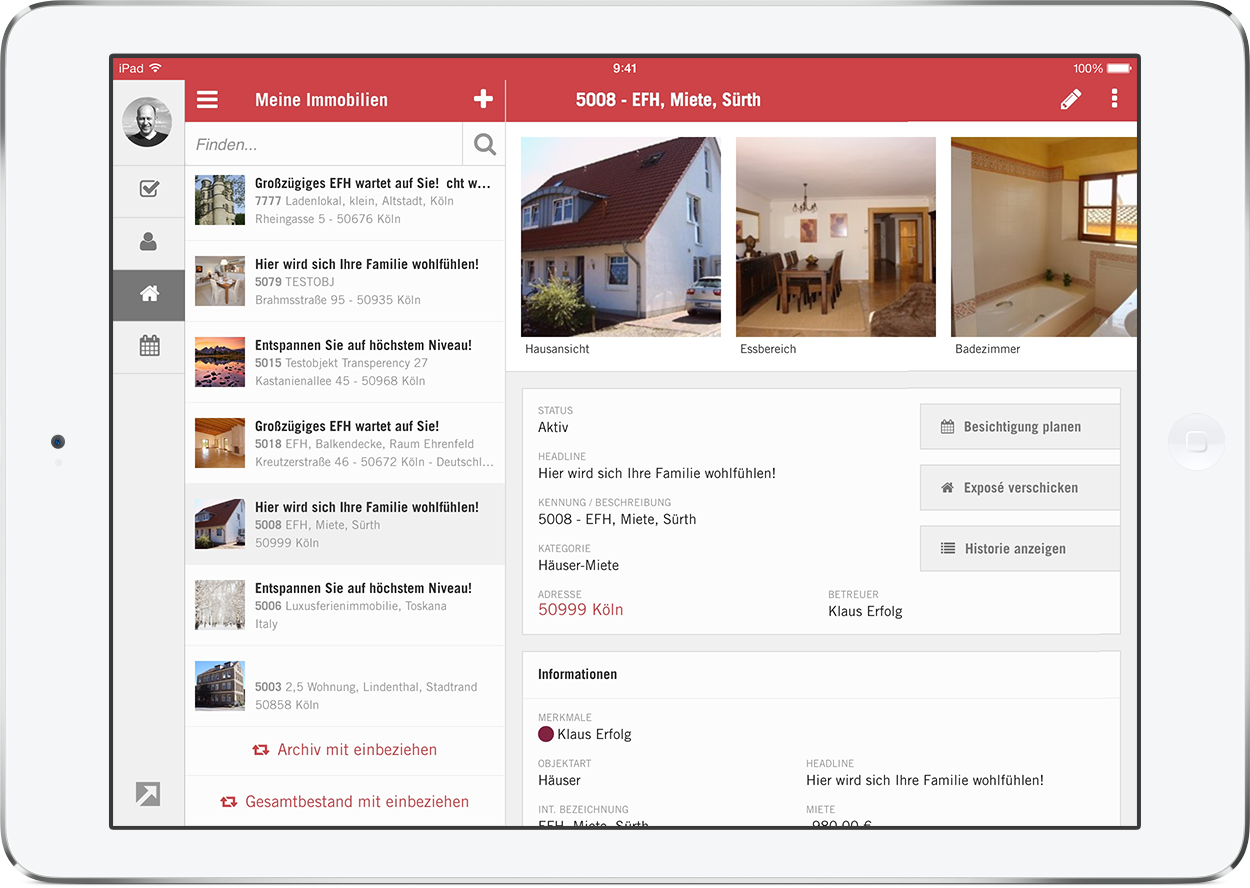Select listing 7777 Ladenlokal, Rheingasse 5
Screen dimensions: 1250x888
coord(345,201)
